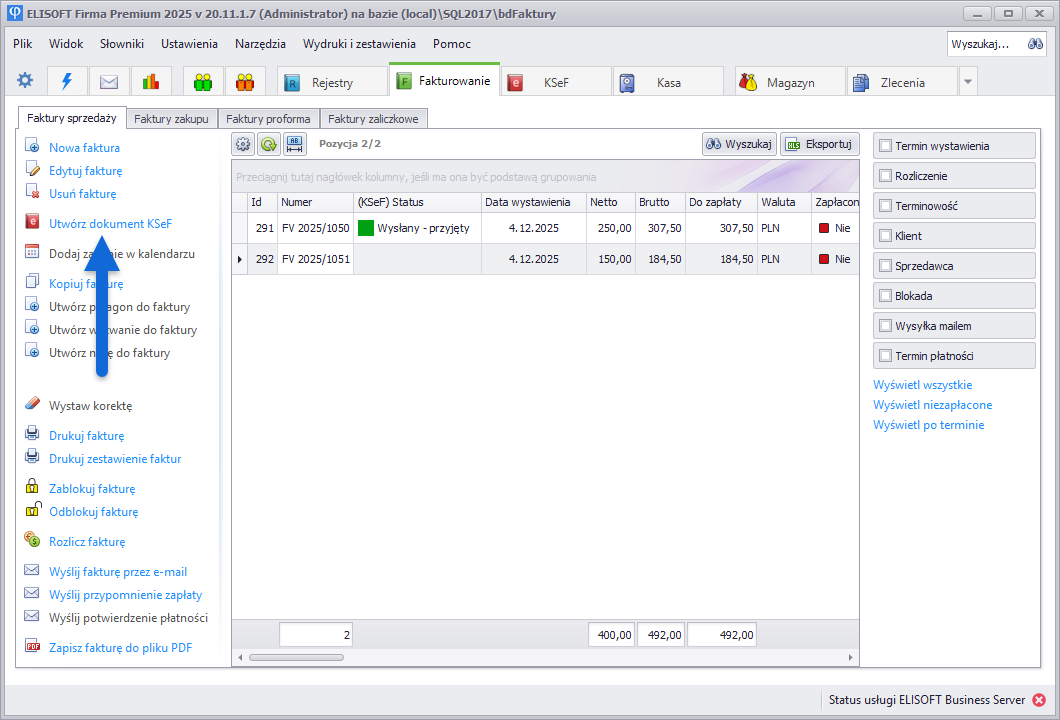
Task: Click the grid settings gear above table
Action: 243,144
